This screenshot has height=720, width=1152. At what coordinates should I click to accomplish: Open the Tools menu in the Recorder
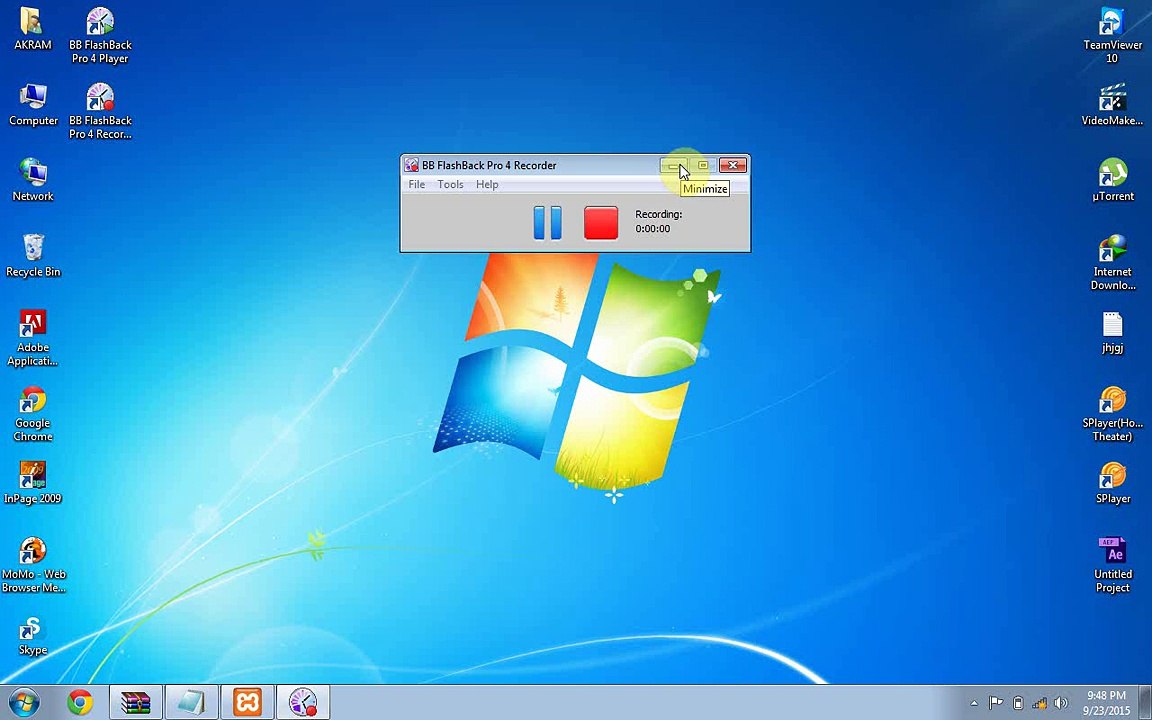click(450, 184)
